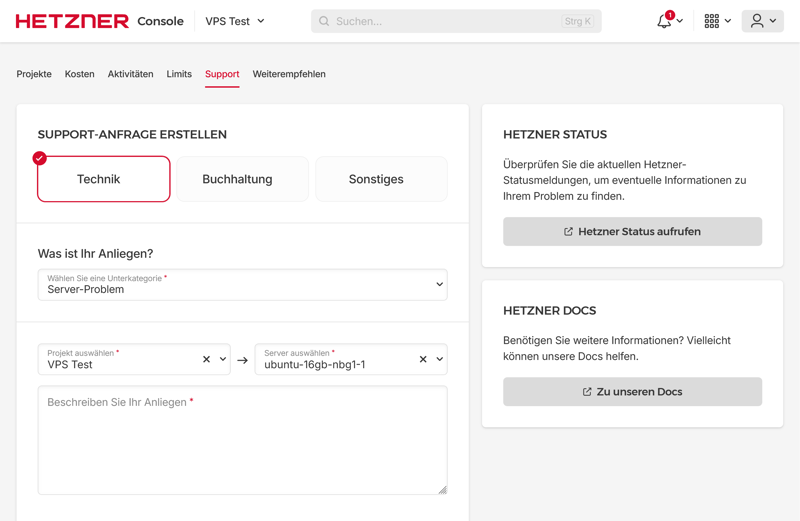Open the apps grid menu icon
Screen dimensions: 800x521
[712, 21]
